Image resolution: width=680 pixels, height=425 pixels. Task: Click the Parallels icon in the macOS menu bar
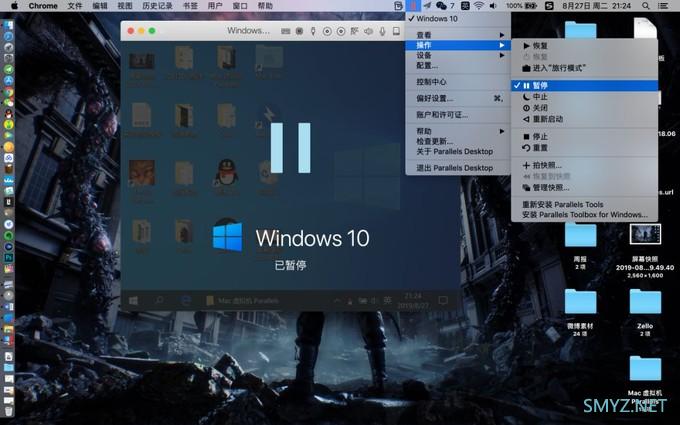[413, 6]
